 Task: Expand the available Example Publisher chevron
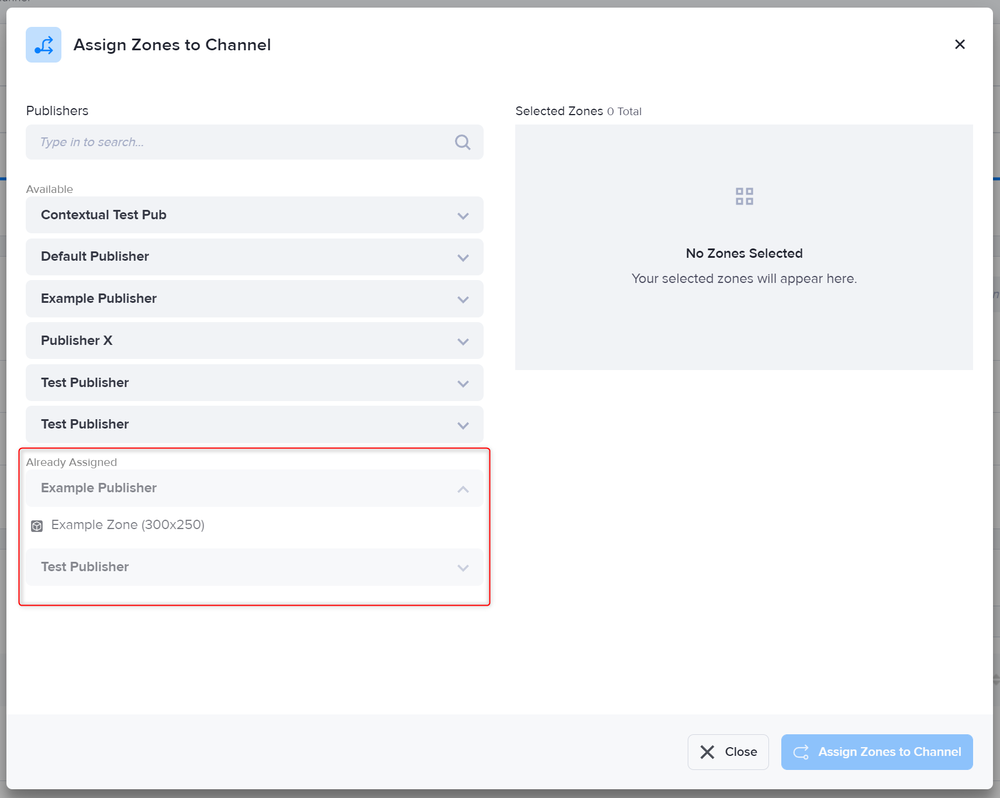[463, 300]
